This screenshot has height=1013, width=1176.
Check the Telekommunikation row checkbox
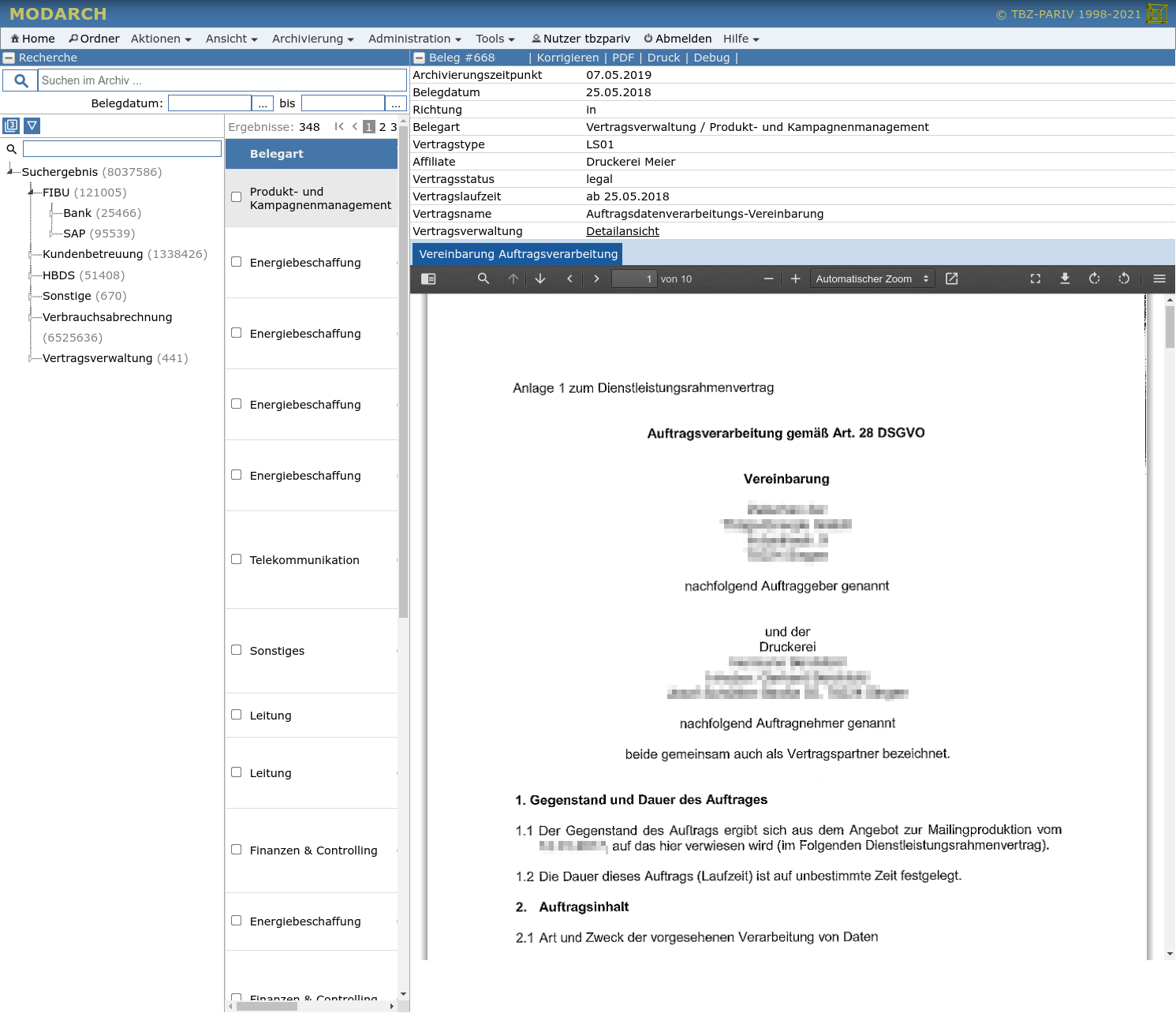click(236, 559)
